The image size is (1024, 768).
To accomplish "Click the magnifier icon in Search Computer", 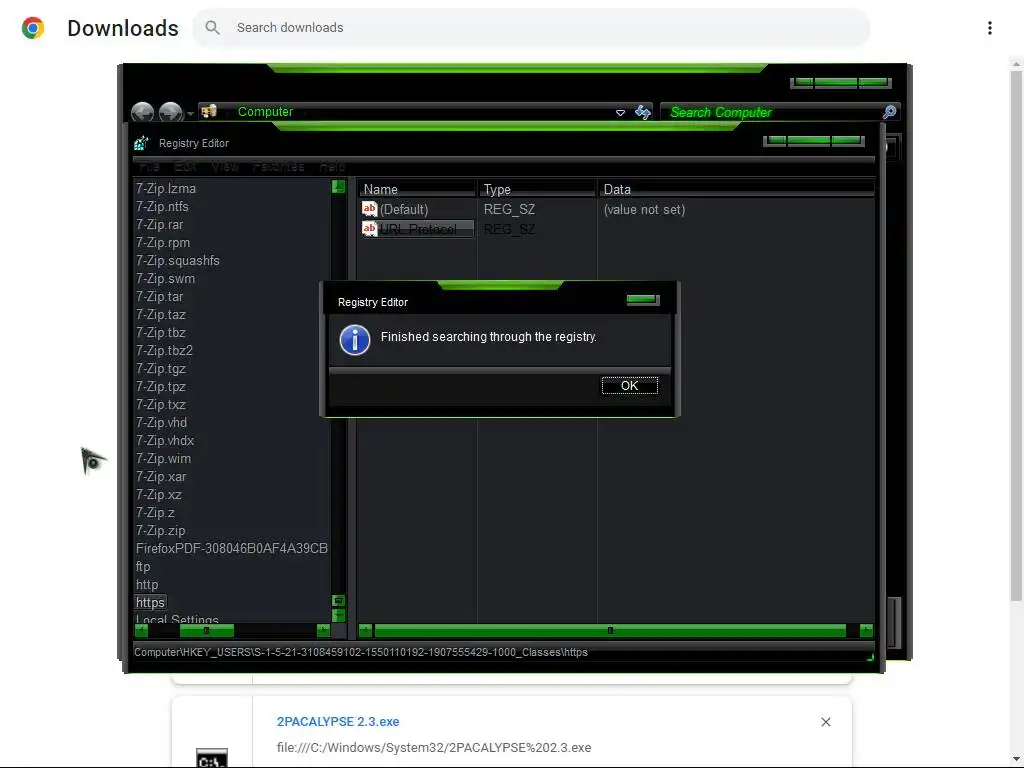I will click(889, 112).
